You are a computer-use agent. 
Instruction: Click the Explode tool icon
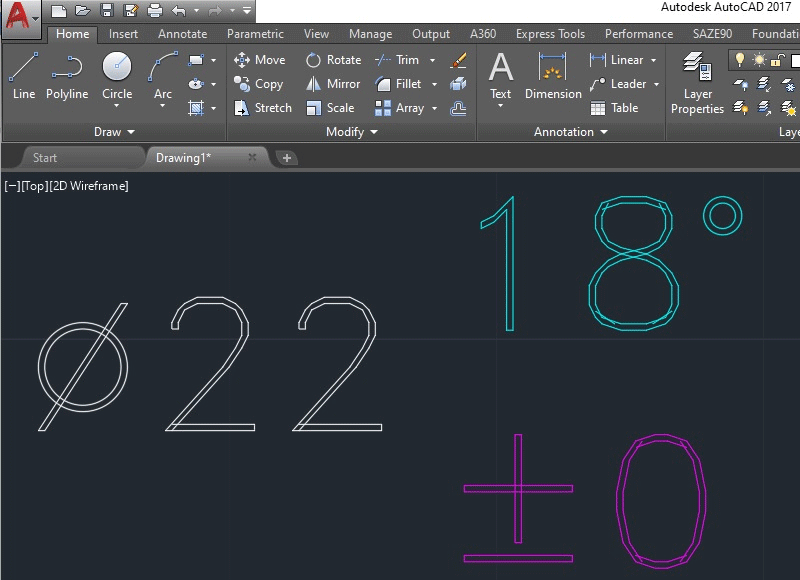coord(458,84)
